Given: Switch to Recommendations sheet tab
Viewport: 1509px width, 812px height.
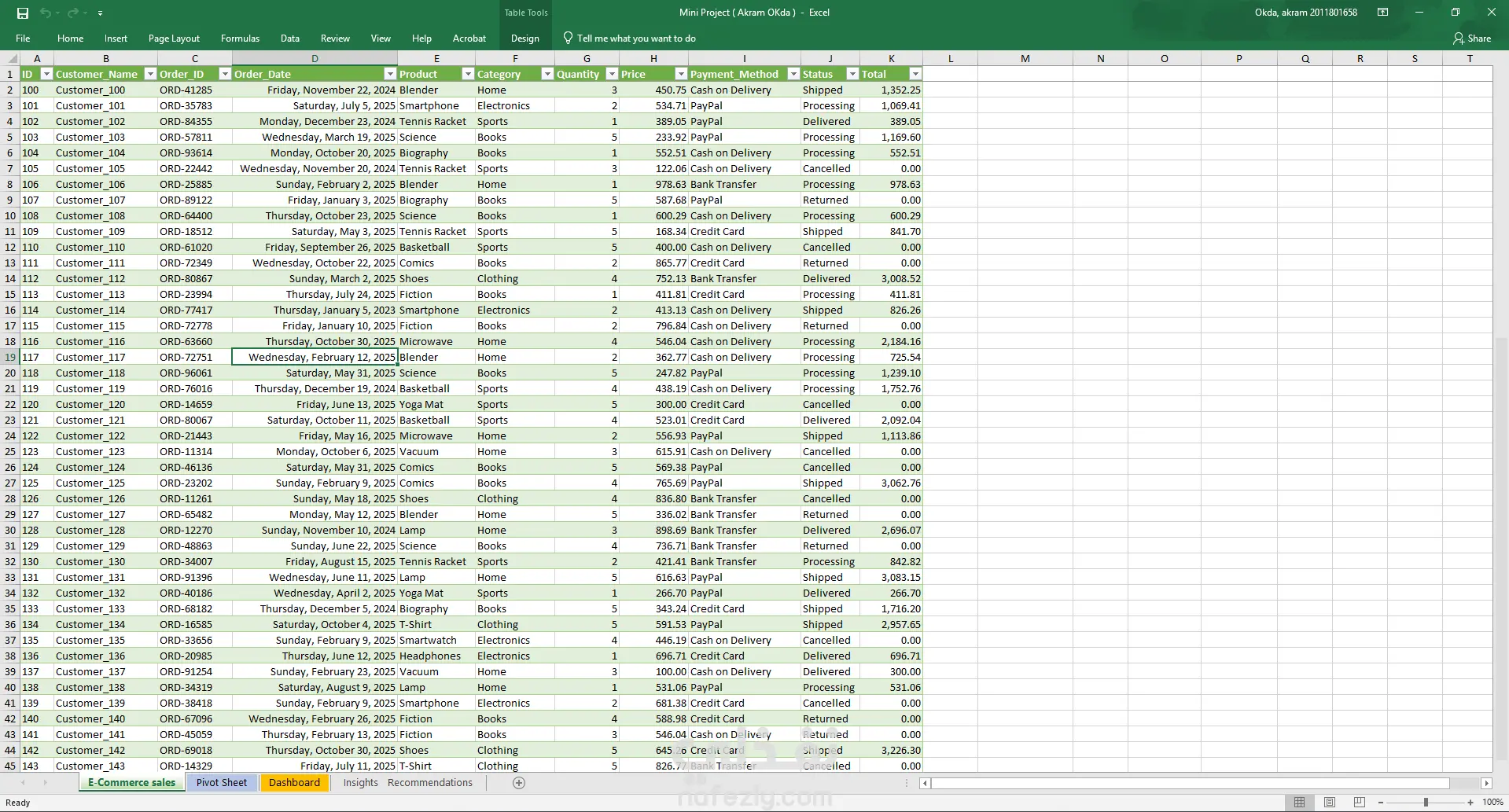Looking at the screenshot, I should pyautogui.click(x=430, y=782).
